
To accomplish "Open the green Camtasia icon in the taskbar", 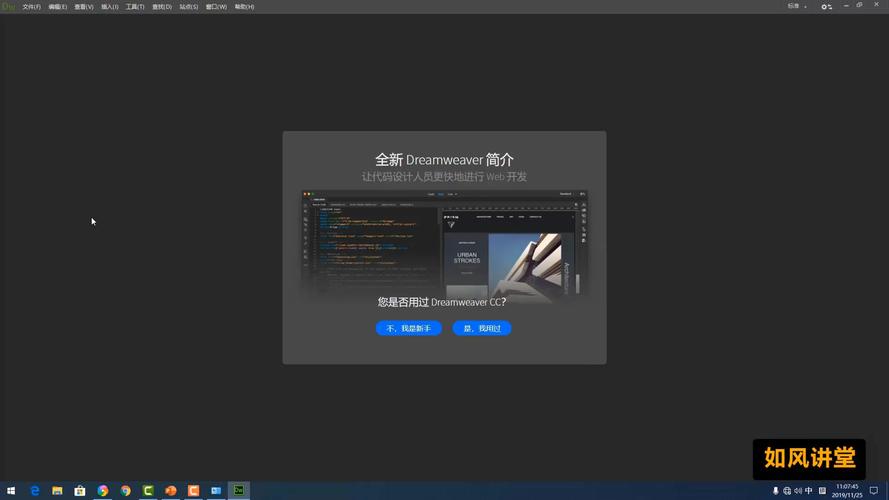I will tap(148, 490).
